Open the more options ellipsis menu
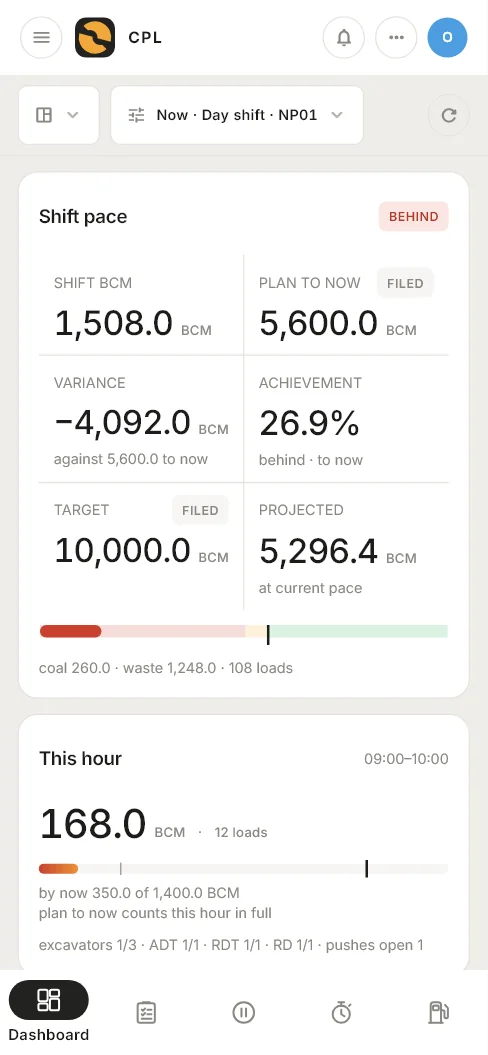 pos(396,37)
